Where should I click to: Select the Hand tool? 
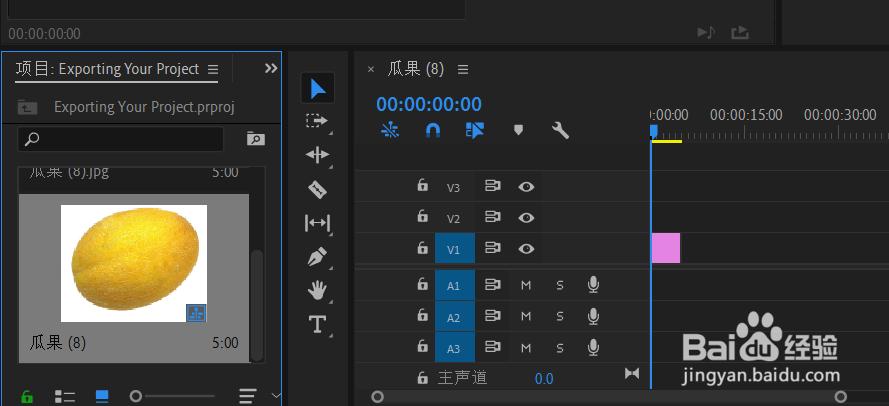(318, 290)
